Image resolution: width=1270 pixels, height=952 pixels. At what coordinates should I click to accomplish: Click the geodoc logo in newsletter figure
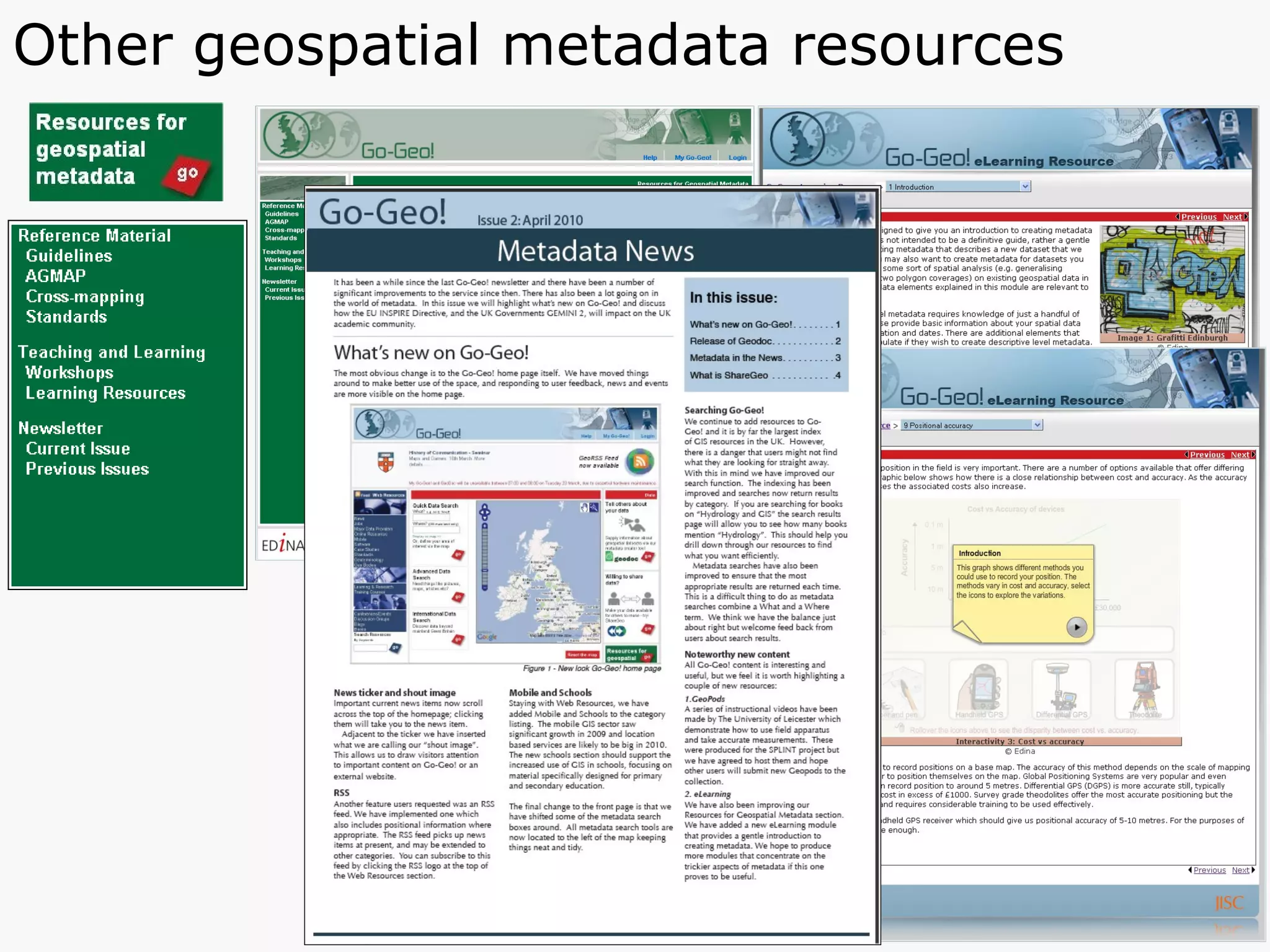pyautogui.click(x=623, y=558)
